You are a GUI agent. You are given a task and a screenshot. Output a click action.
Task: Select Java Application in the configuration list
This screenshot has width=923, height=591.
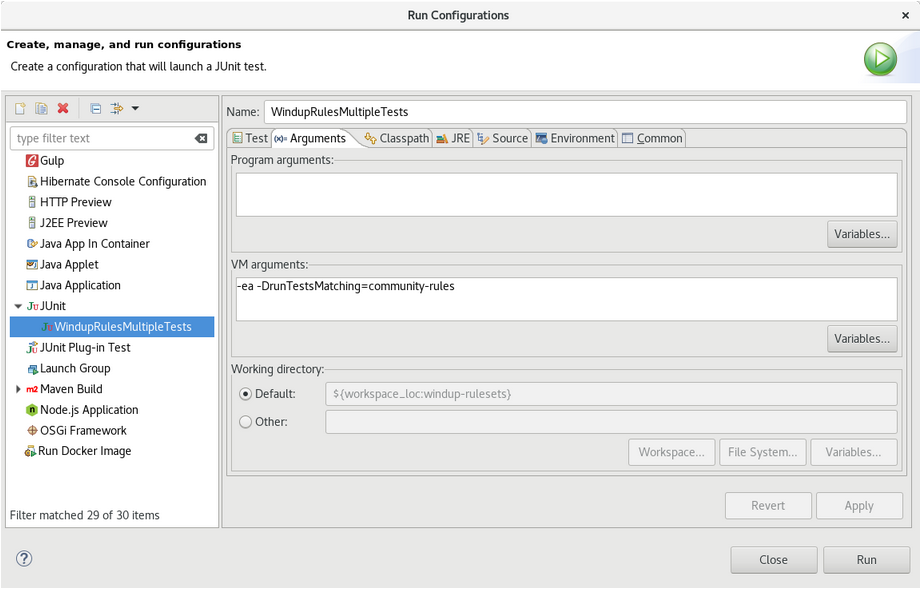(x=80, y=285)
